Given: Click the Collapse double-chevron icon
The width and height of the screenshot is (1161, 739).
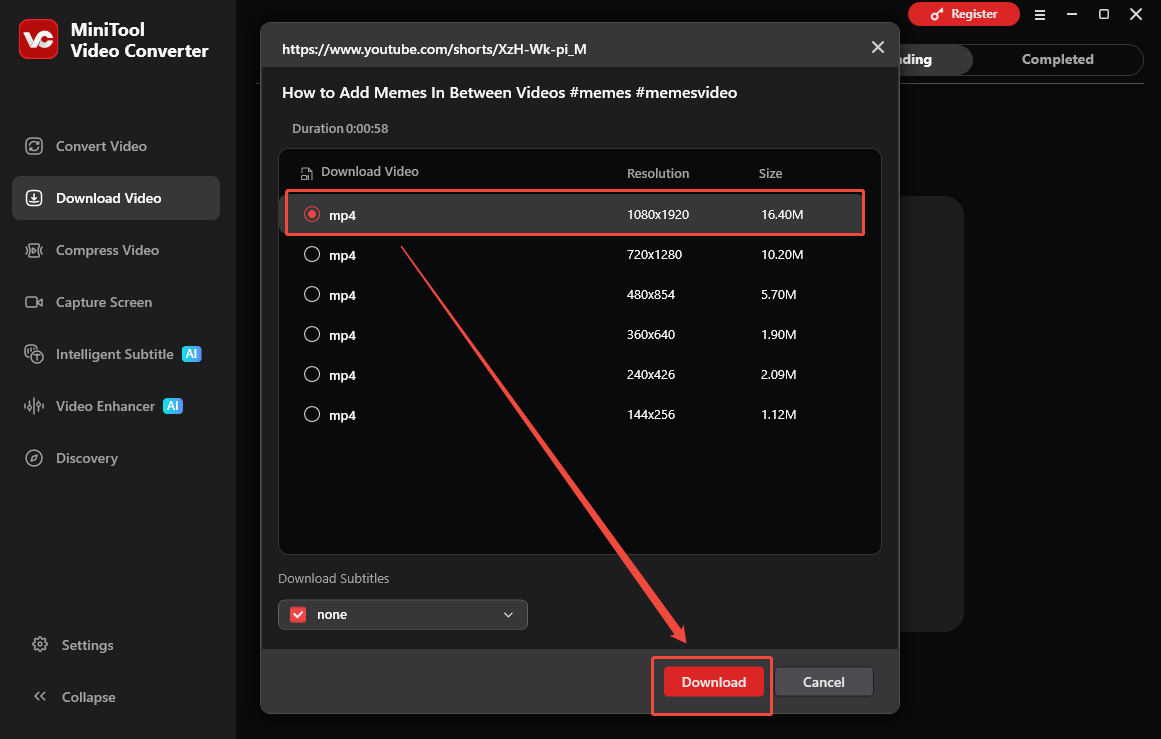Looking at the screenshot, I should pyautogui.click(x=40, y=696).
